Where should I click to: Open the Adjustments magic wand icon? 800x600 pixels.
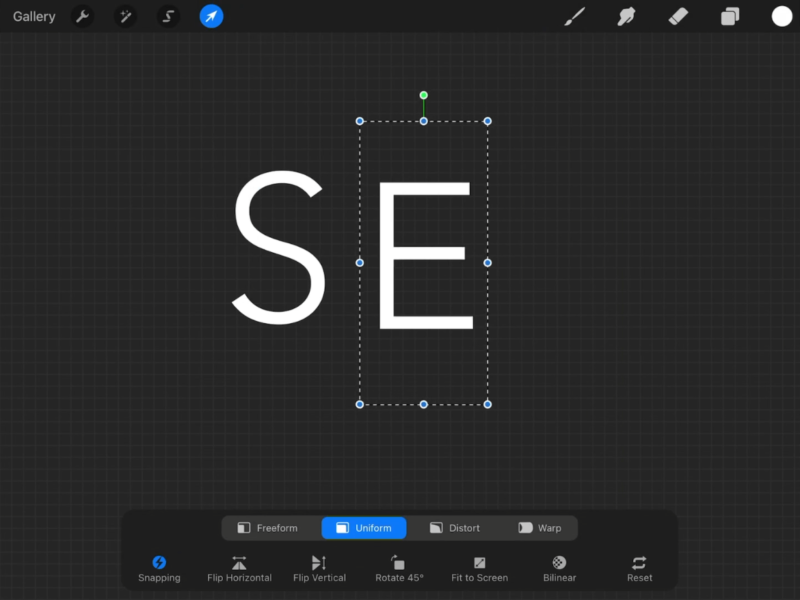coord(125,16)
